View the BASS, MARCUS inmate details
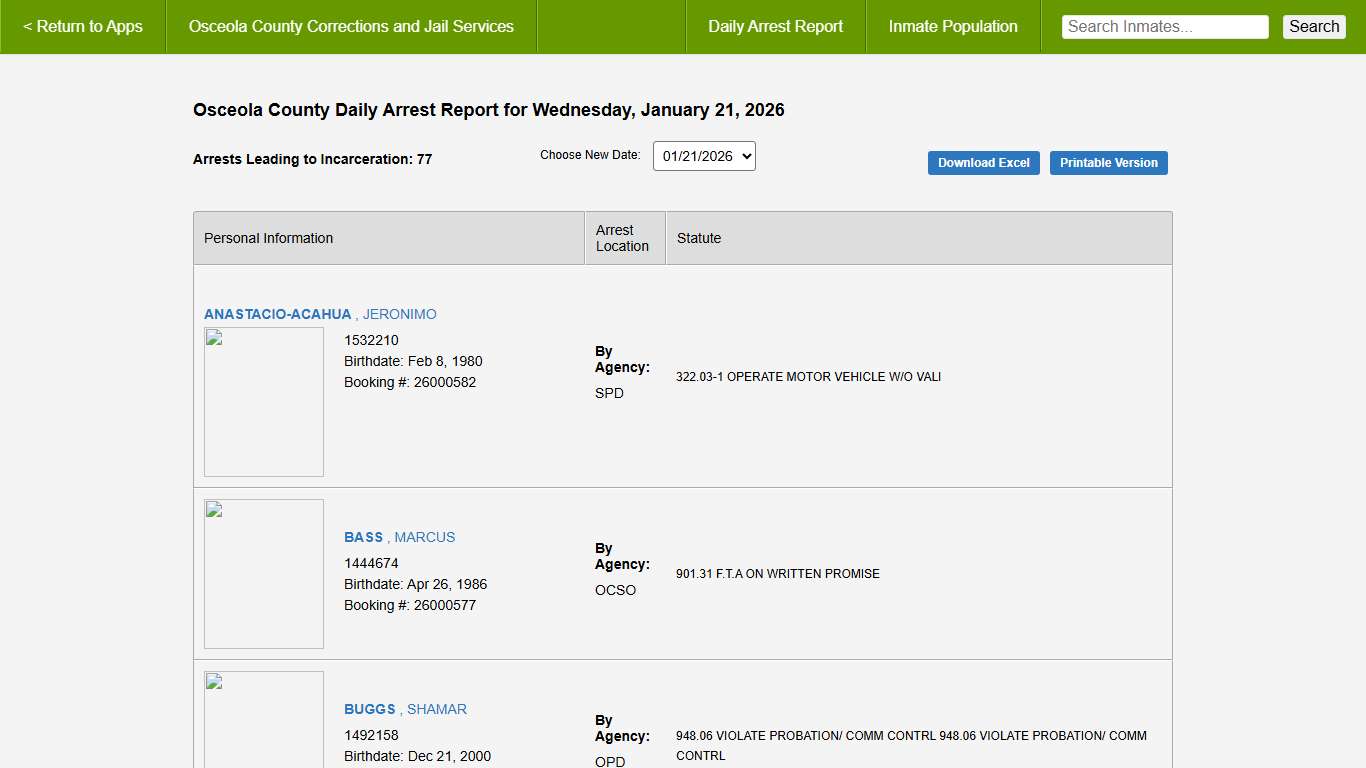 (399, 537)
